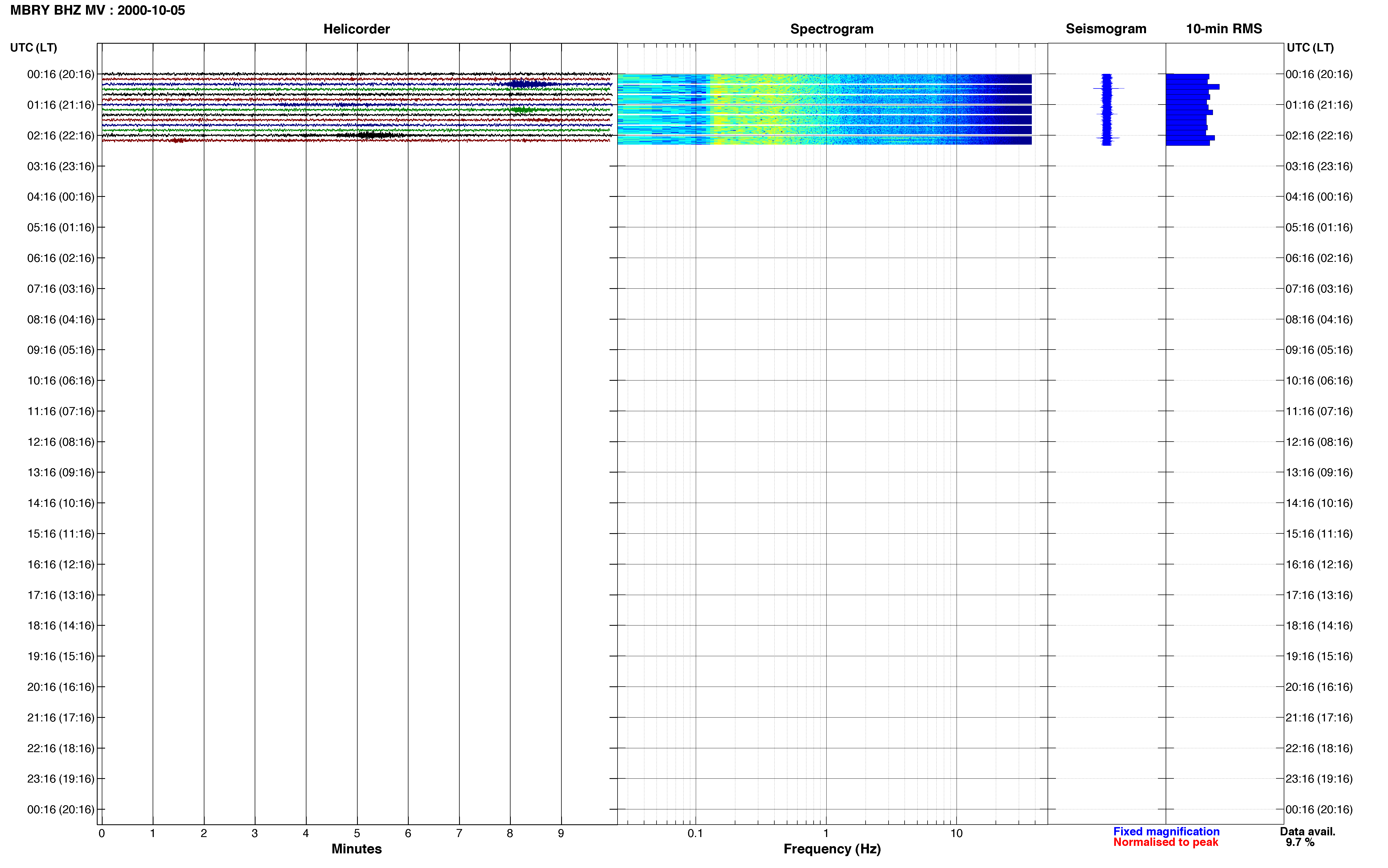Click RMS-side time label 19:16 (15:16)
1388x868 pixels.
tap(1319, 656)
